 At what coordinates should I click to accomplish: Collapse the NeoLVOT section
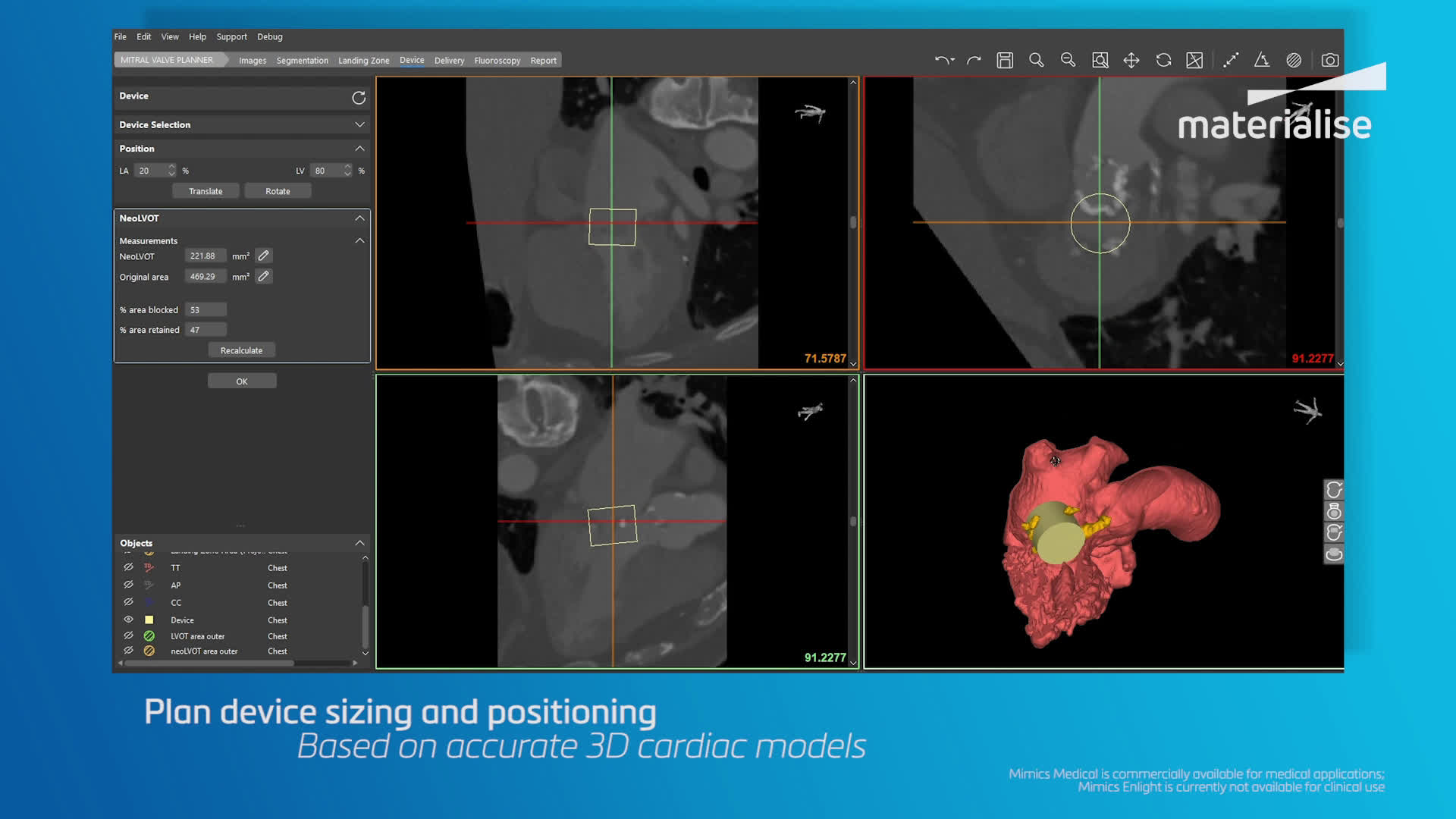click(359, 218)
